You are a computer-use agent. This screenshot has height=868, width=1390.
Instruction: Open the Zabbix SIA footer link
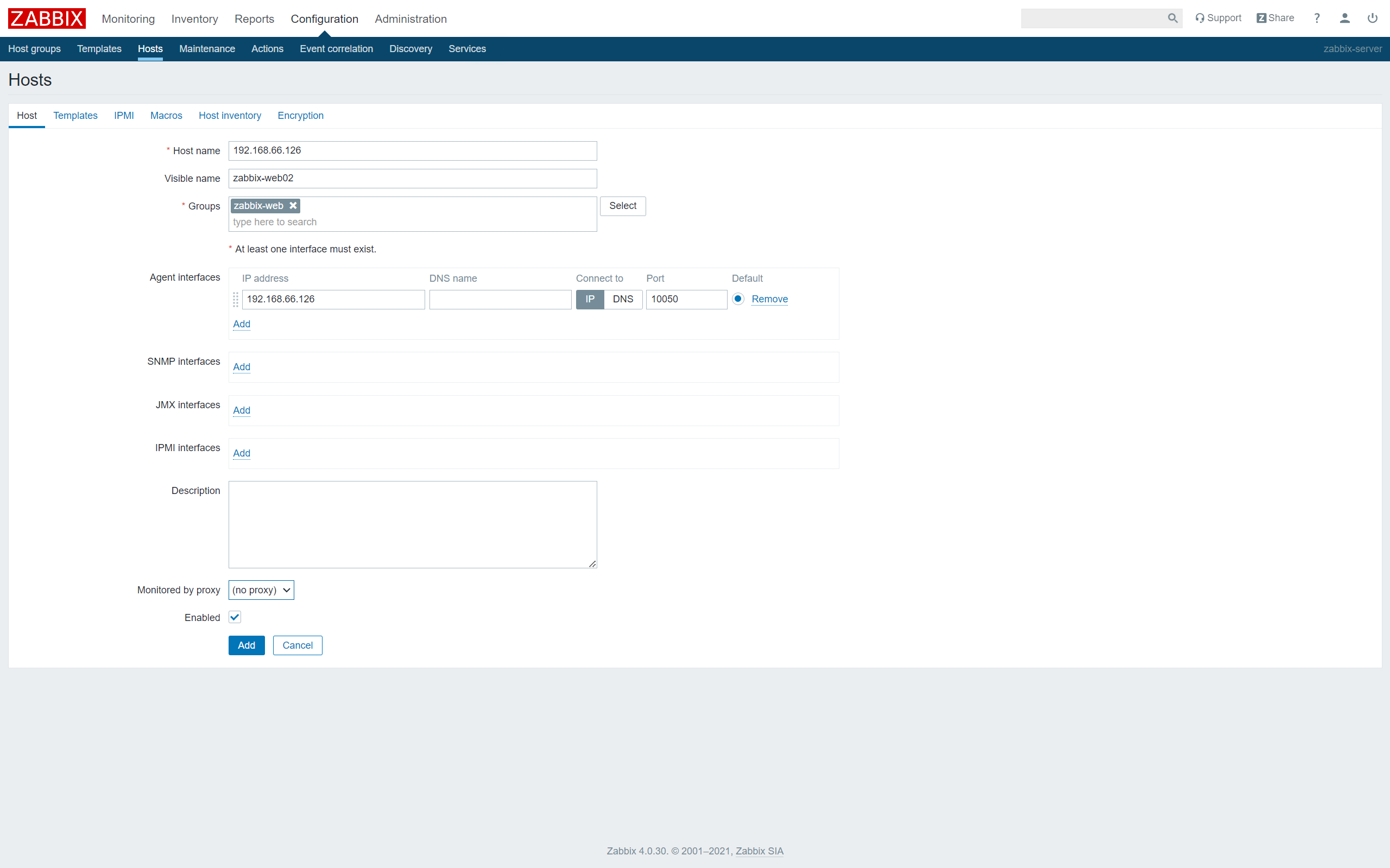click(x=760, y=851)
